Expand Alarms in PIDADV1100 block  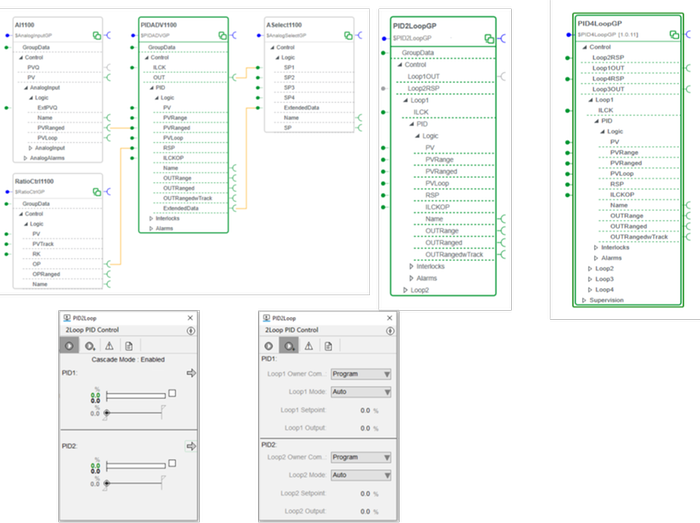click(151, 228)
